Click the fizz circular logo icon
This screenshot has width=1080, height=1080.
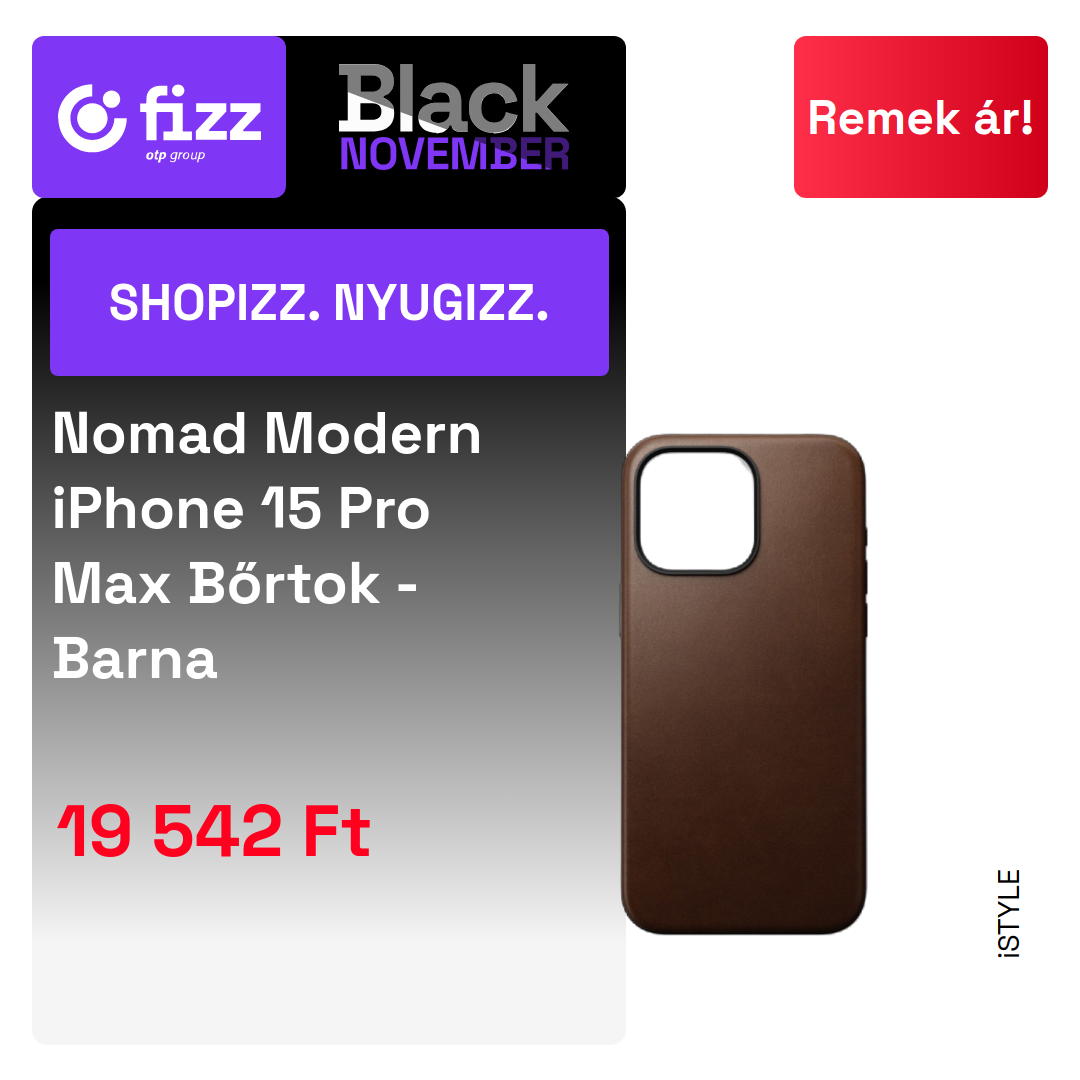pyautogui.click(x=92, y=118)
